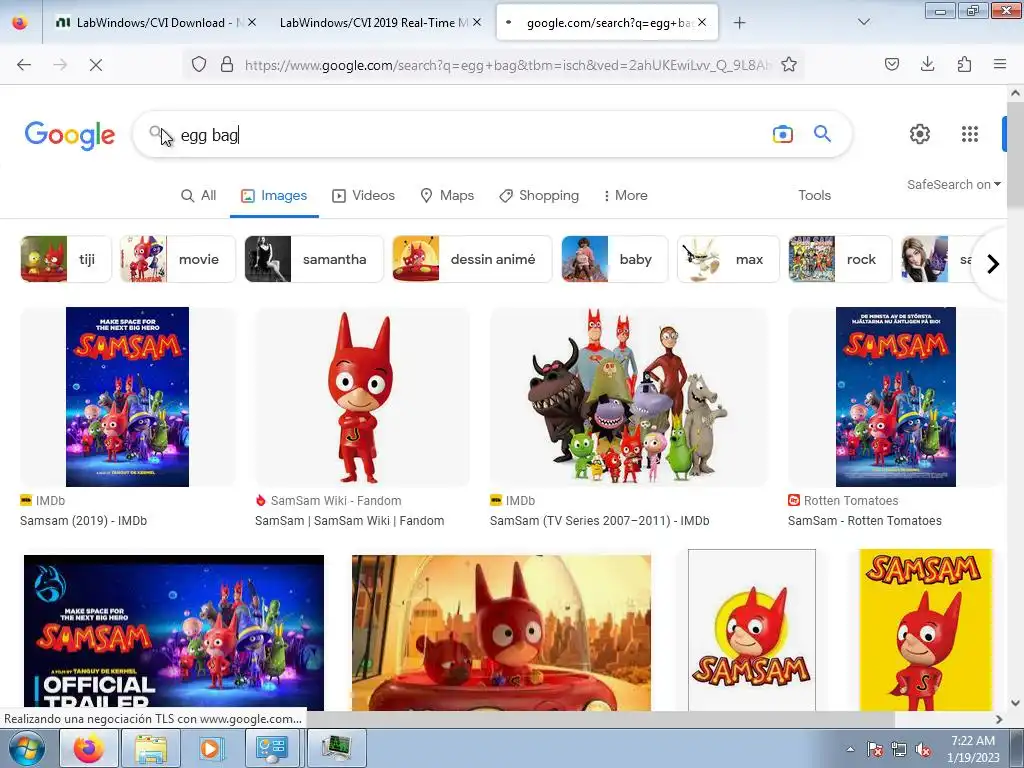Select the max suggestion chip
This screenshot has height=768, width=1024.
(x=728, y=259)
